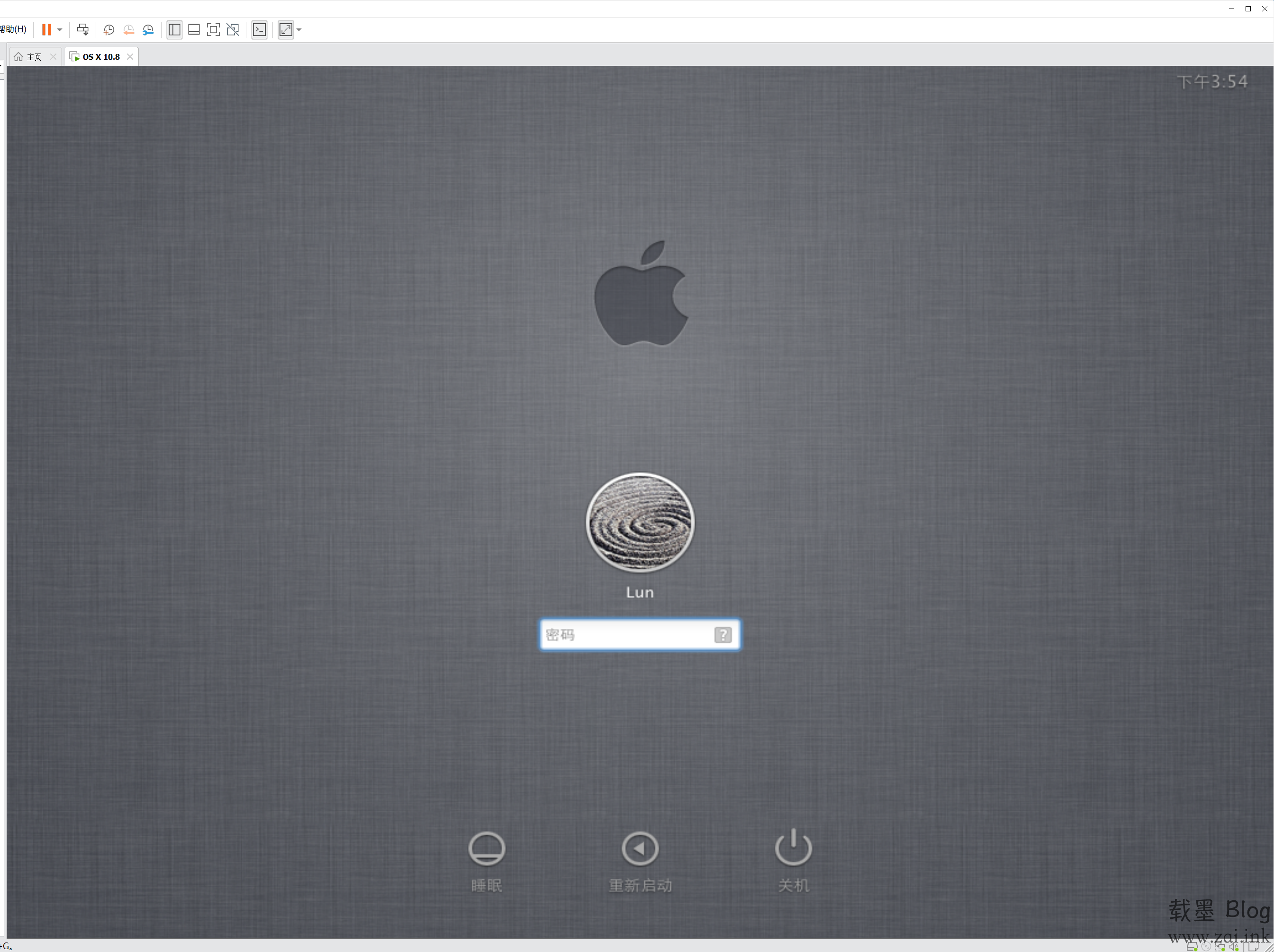Screen dimensions: 1274x952
Task: Open the power options dropdown arrow
Action: point(60,29)
